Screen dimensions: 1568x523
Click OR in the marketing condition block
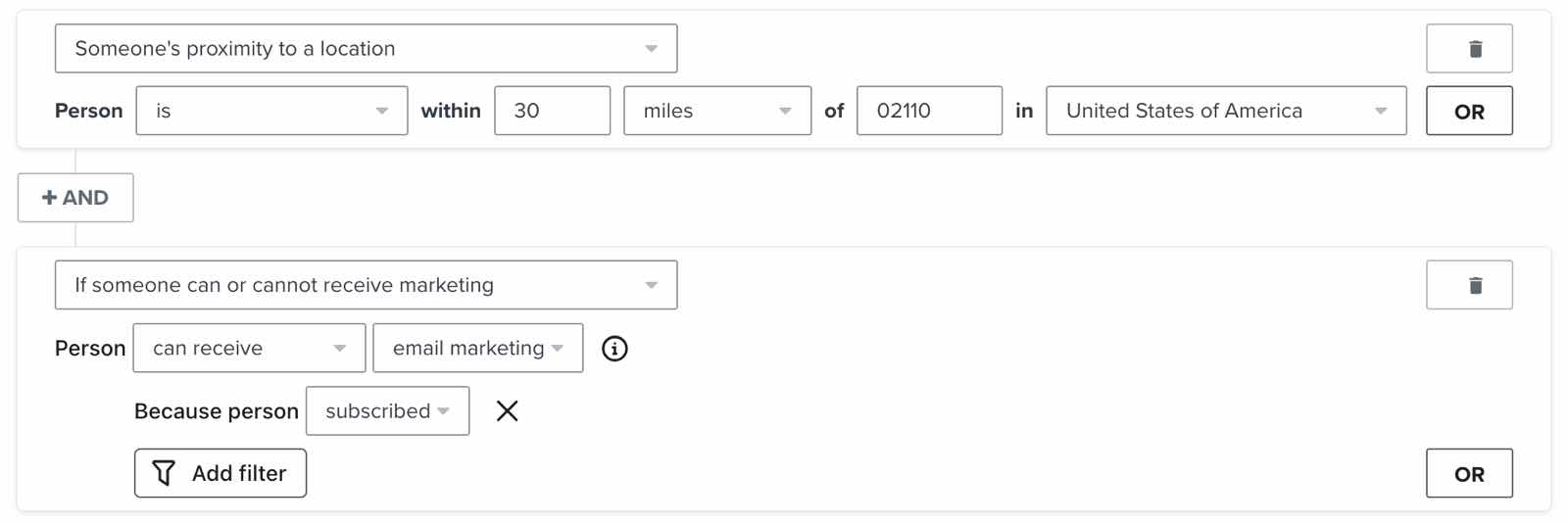tap(1468, 474)
